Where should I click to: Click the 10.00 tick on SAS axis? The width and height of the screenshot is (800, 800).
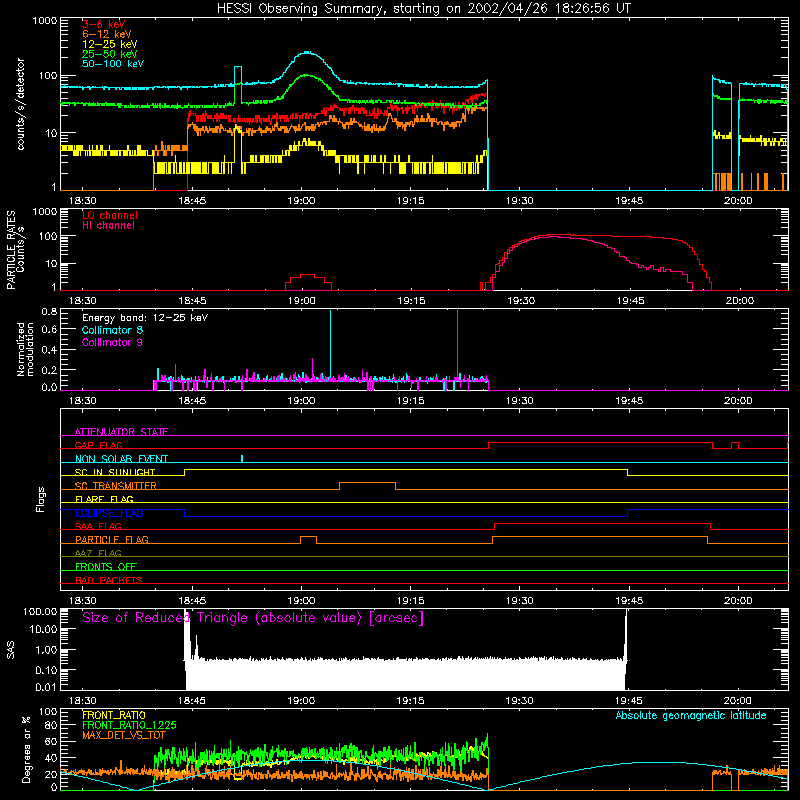(43, 629)
